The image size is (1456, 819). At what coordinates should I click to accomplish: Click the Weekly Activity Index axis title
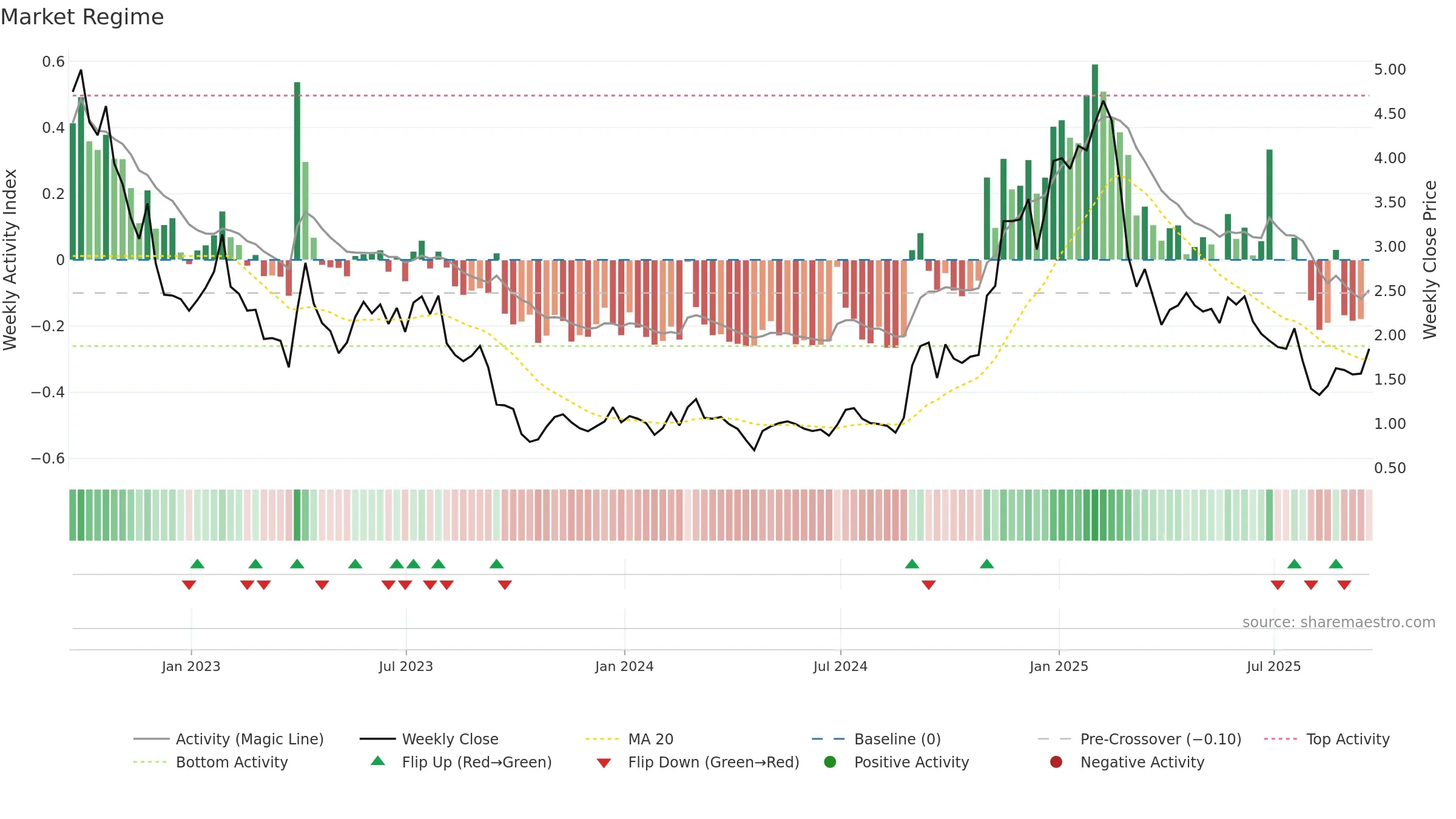pos(10,260)
